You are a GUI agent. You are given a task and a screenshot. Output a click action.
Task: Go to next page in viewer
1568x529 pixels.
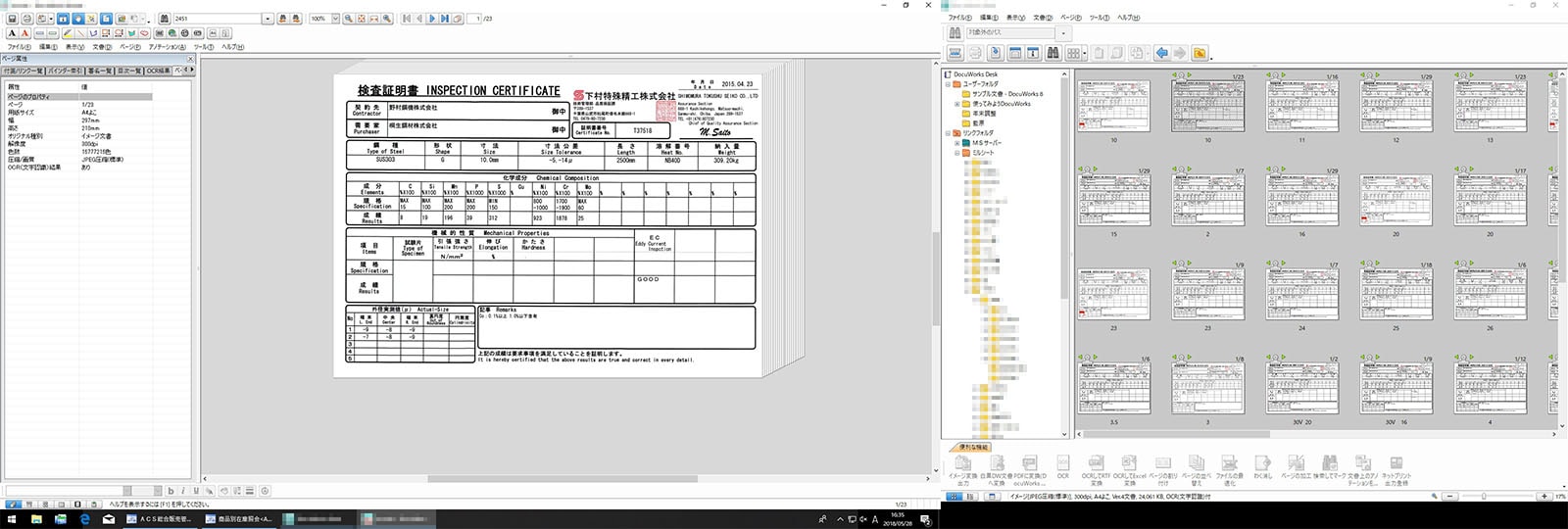click(432, 19)
